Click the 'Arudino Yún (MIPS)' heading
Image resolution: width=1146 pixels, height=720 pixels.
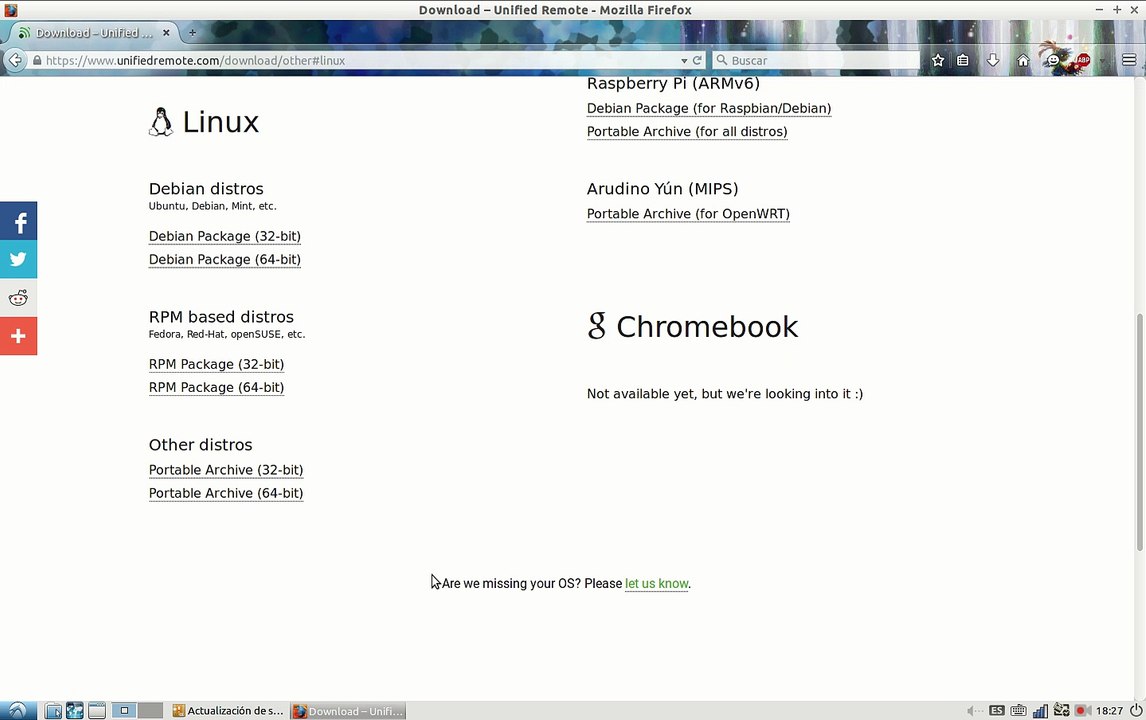pos(662,189)
